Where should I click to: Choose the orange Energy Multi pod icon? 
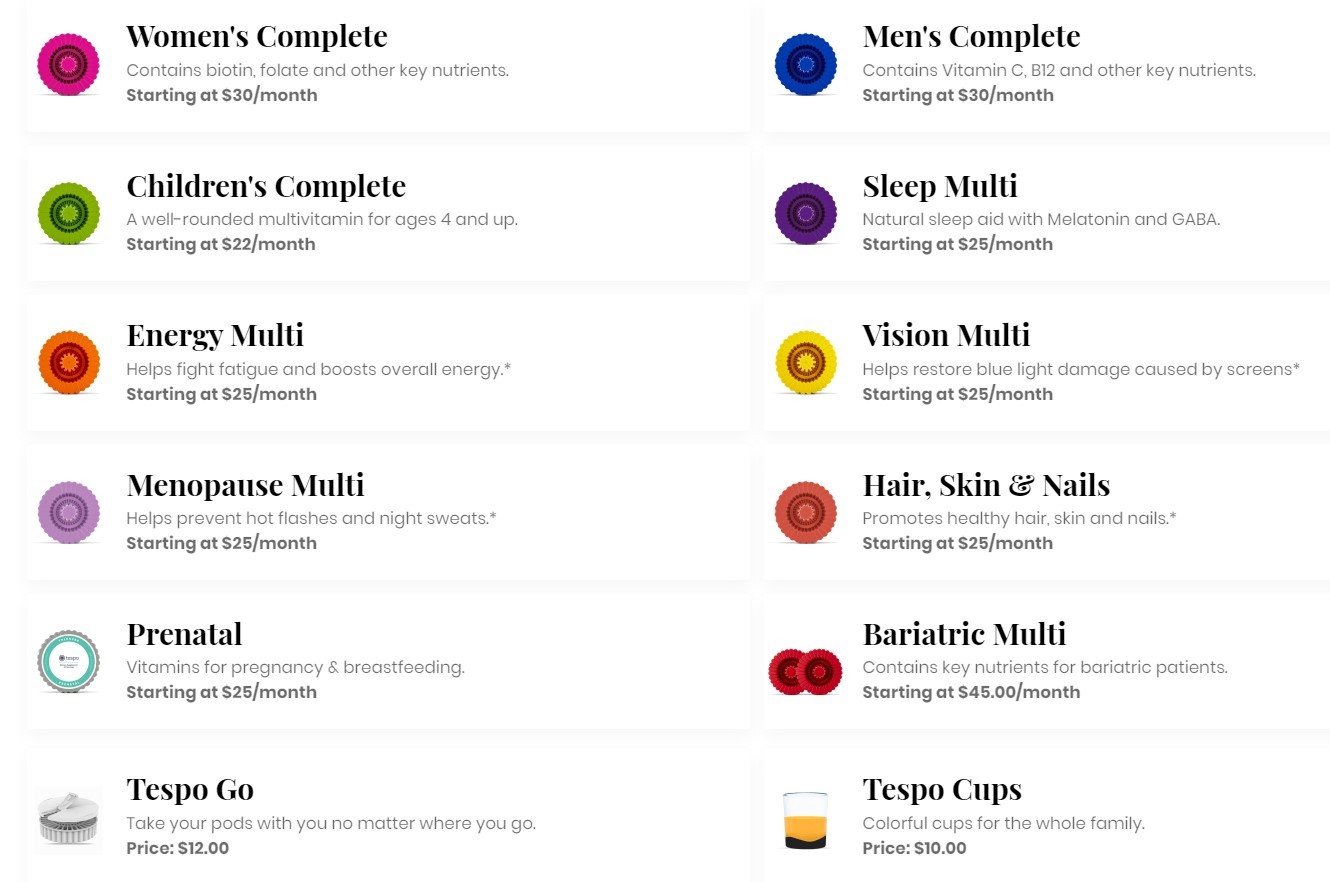(x=68, y=363)
